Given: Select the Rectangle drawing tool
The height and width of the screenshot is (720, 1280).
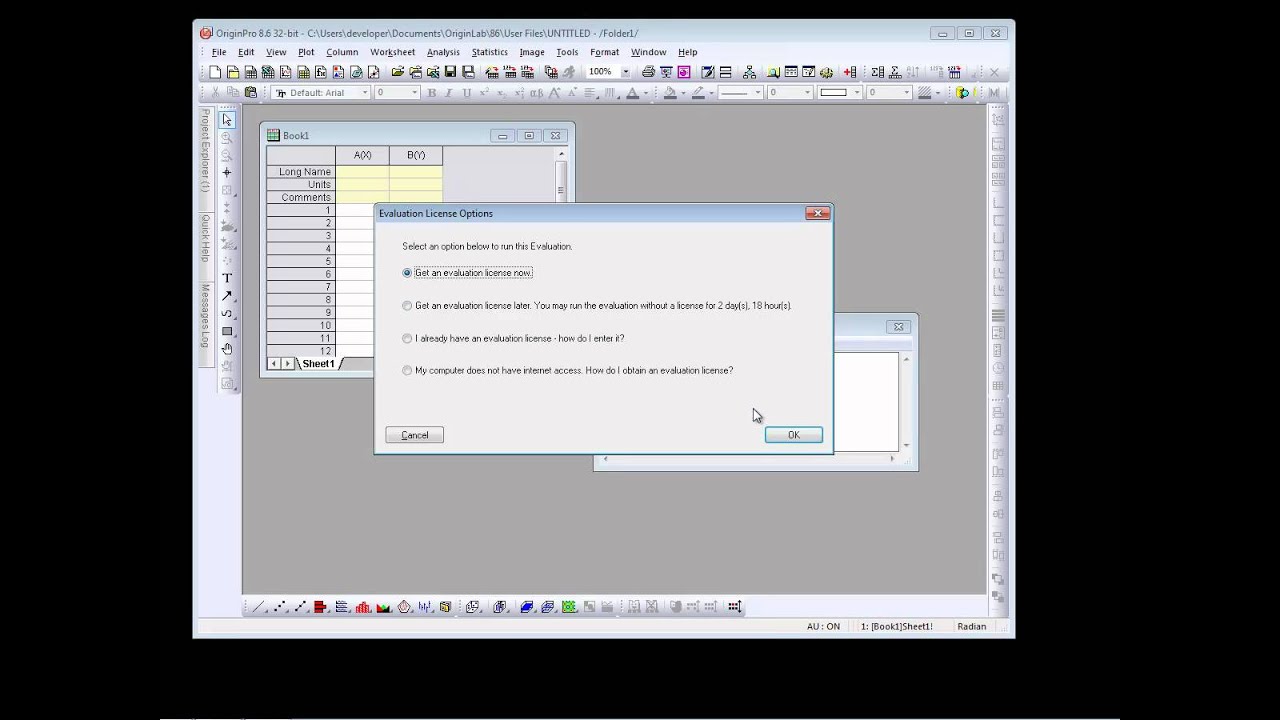Looking at the screenshot, I should [227, 331].
